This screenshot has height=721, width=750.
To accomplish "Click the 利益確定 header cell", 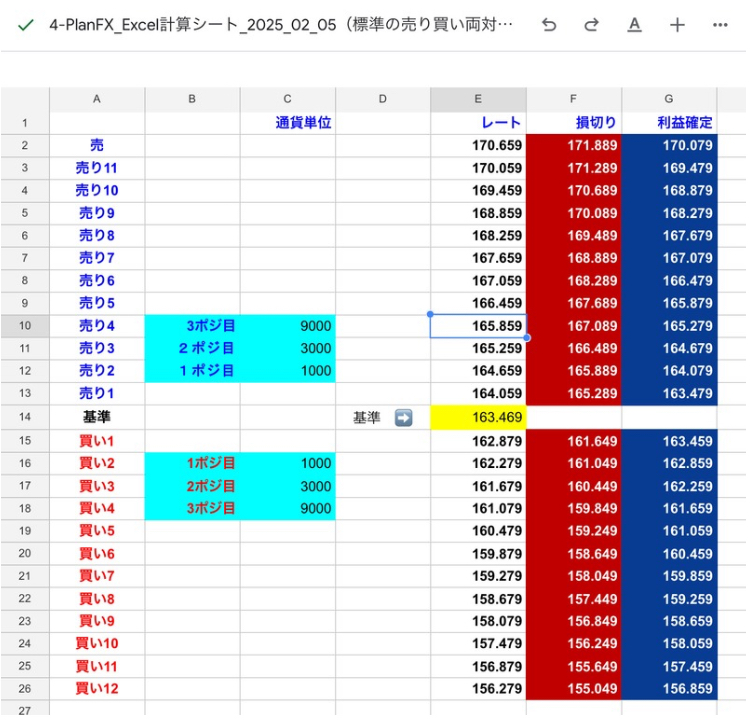I will tap(669, 123).
